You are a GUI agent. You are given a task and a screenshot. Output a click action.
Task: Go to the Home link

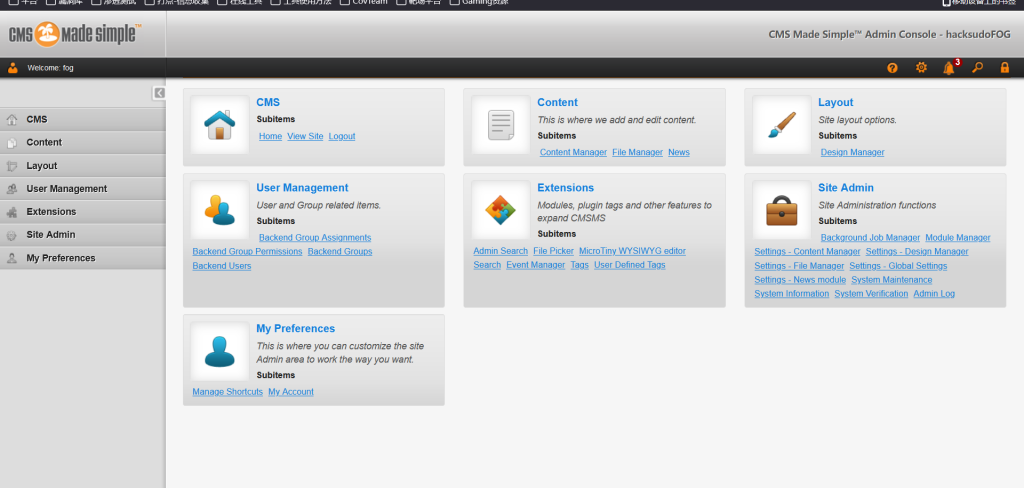(x=270, y=137)
